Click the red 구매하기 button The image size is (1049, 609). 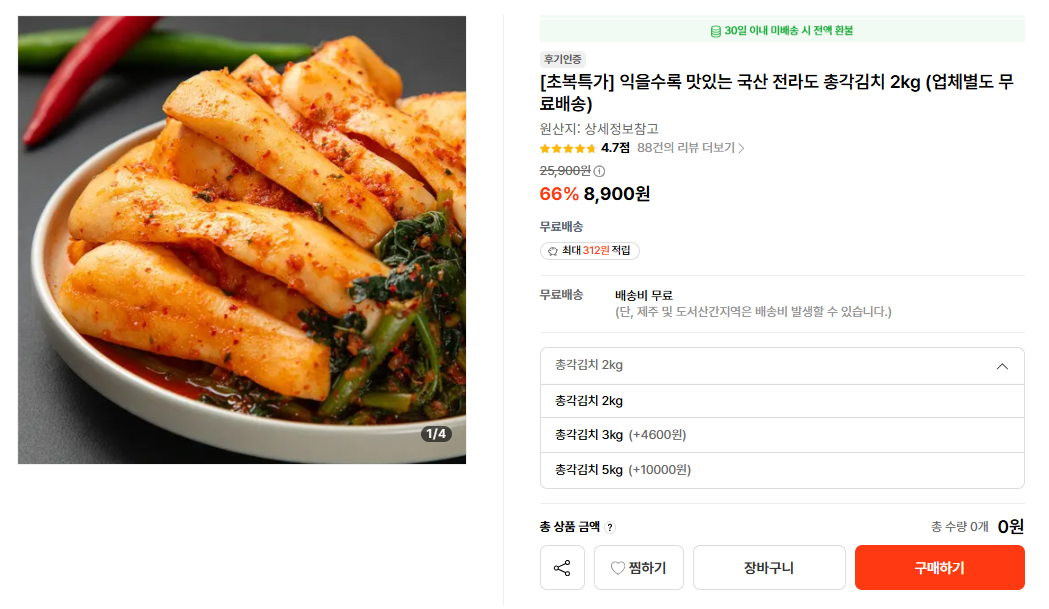939,568
